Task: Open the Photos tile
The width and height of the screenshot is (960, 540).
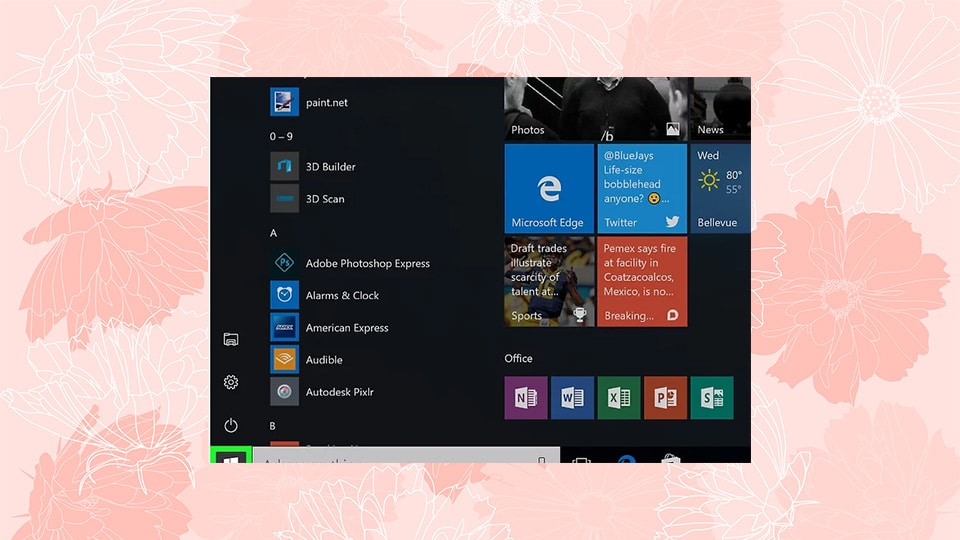Action: pyautogui.click(x=549, y=108)
